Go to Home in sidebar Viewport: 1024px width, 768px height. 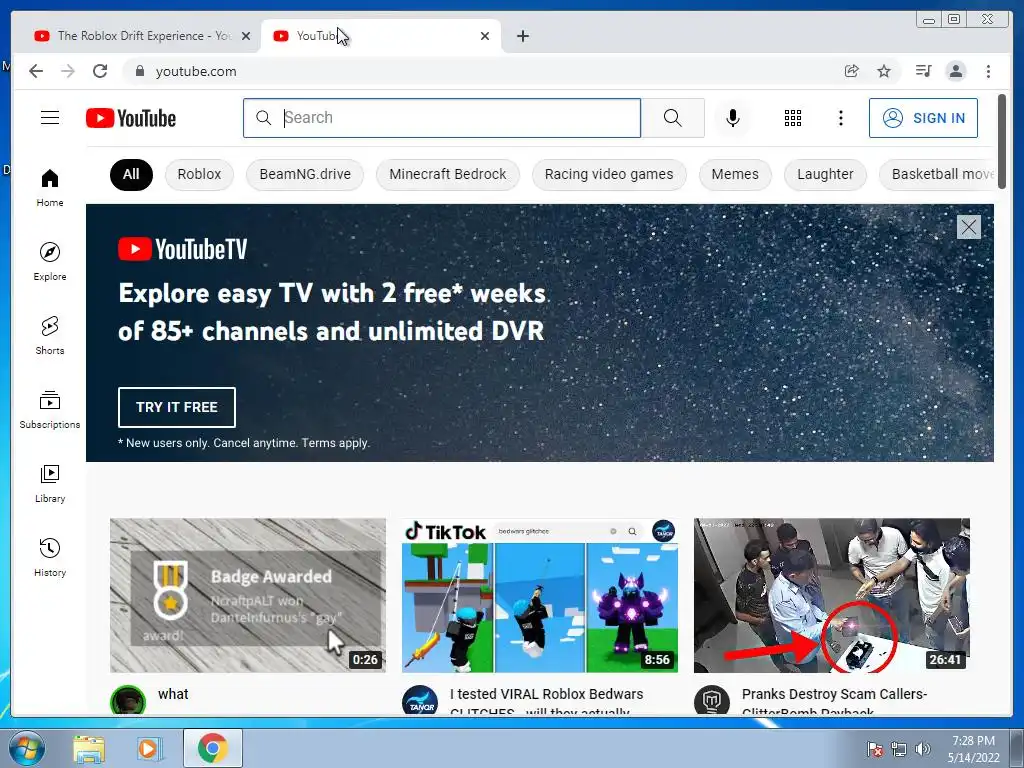coord(50,188)
